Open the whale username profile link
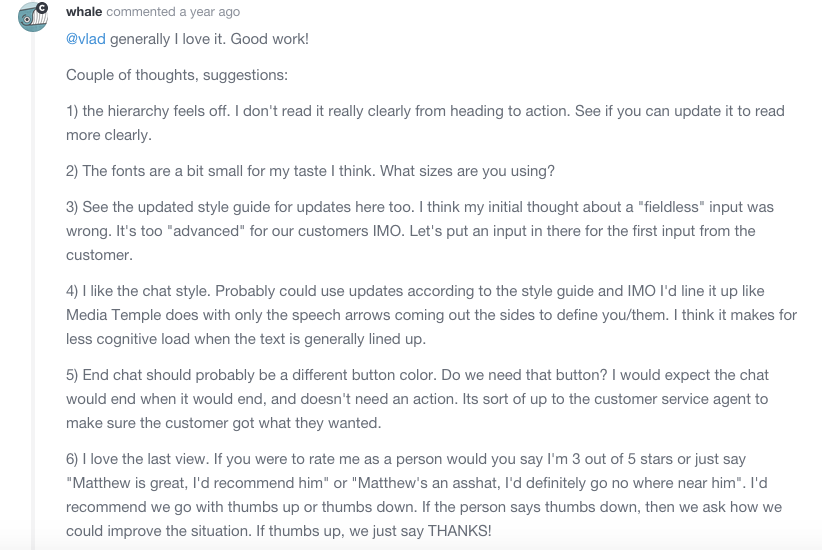Image resolution: width=822 pixels, height=550 pixels. pos(84,12)
